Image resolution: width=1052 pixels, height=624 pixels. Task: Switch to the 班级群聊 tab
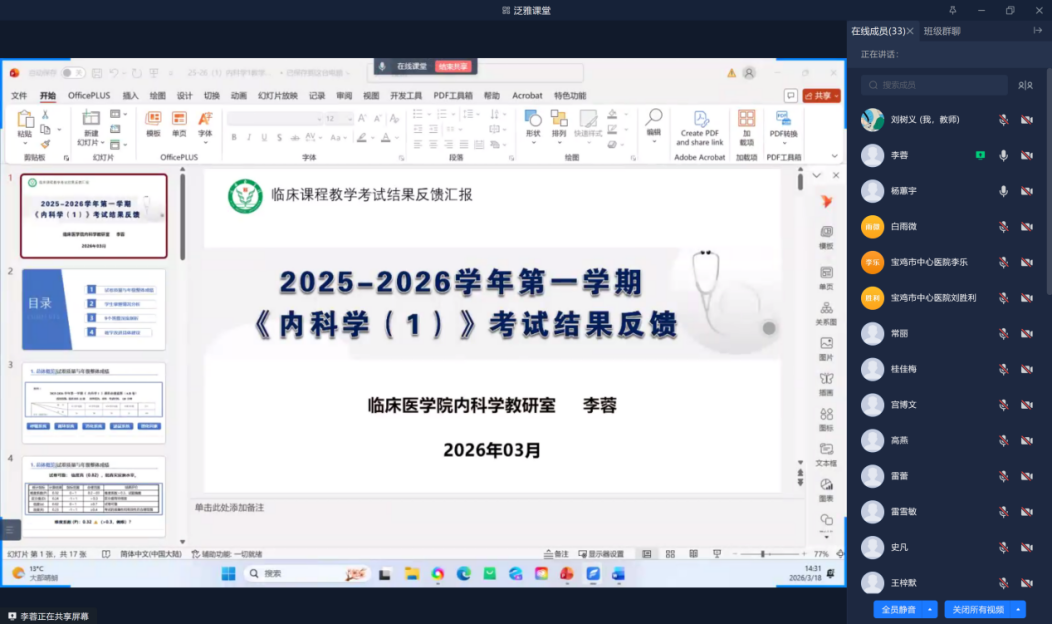click(x=942, y=31)
